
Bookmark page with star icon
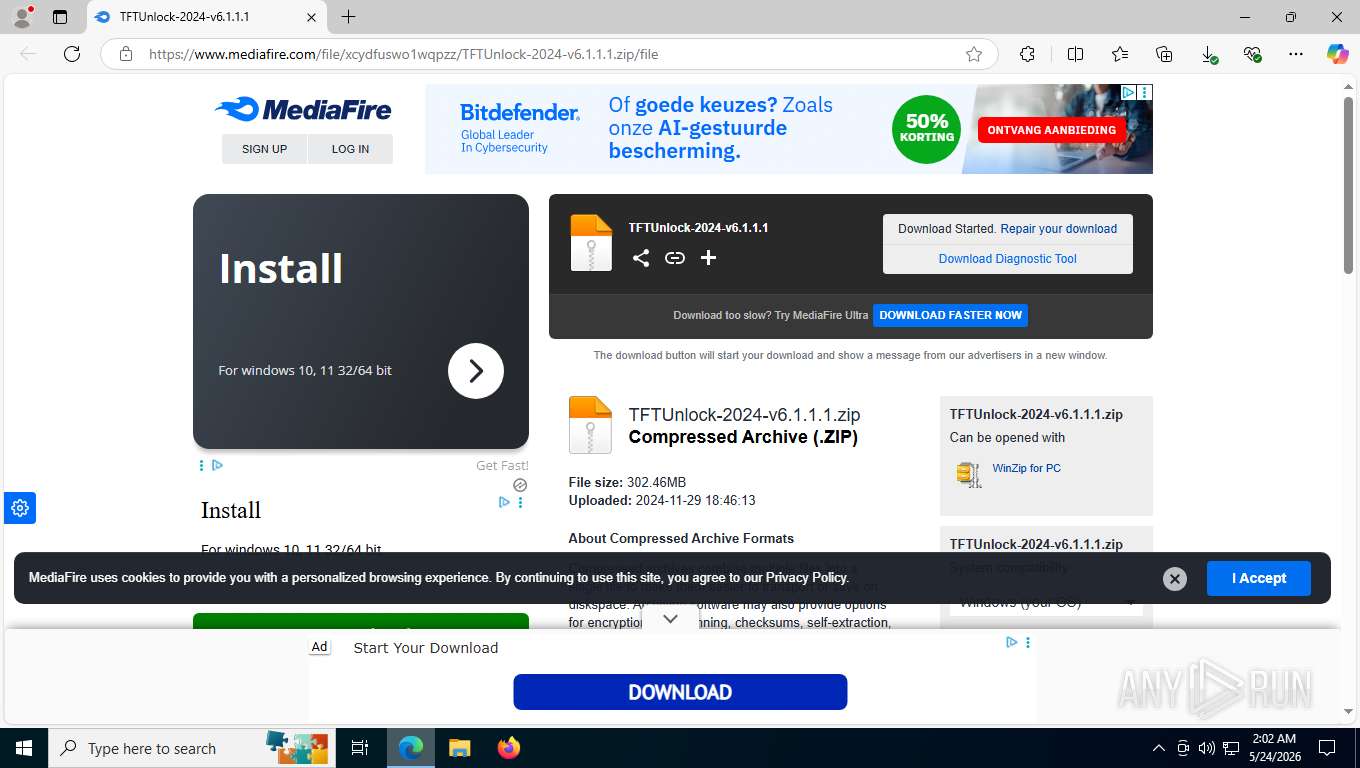pyautogui.click(x=973, y=54)
